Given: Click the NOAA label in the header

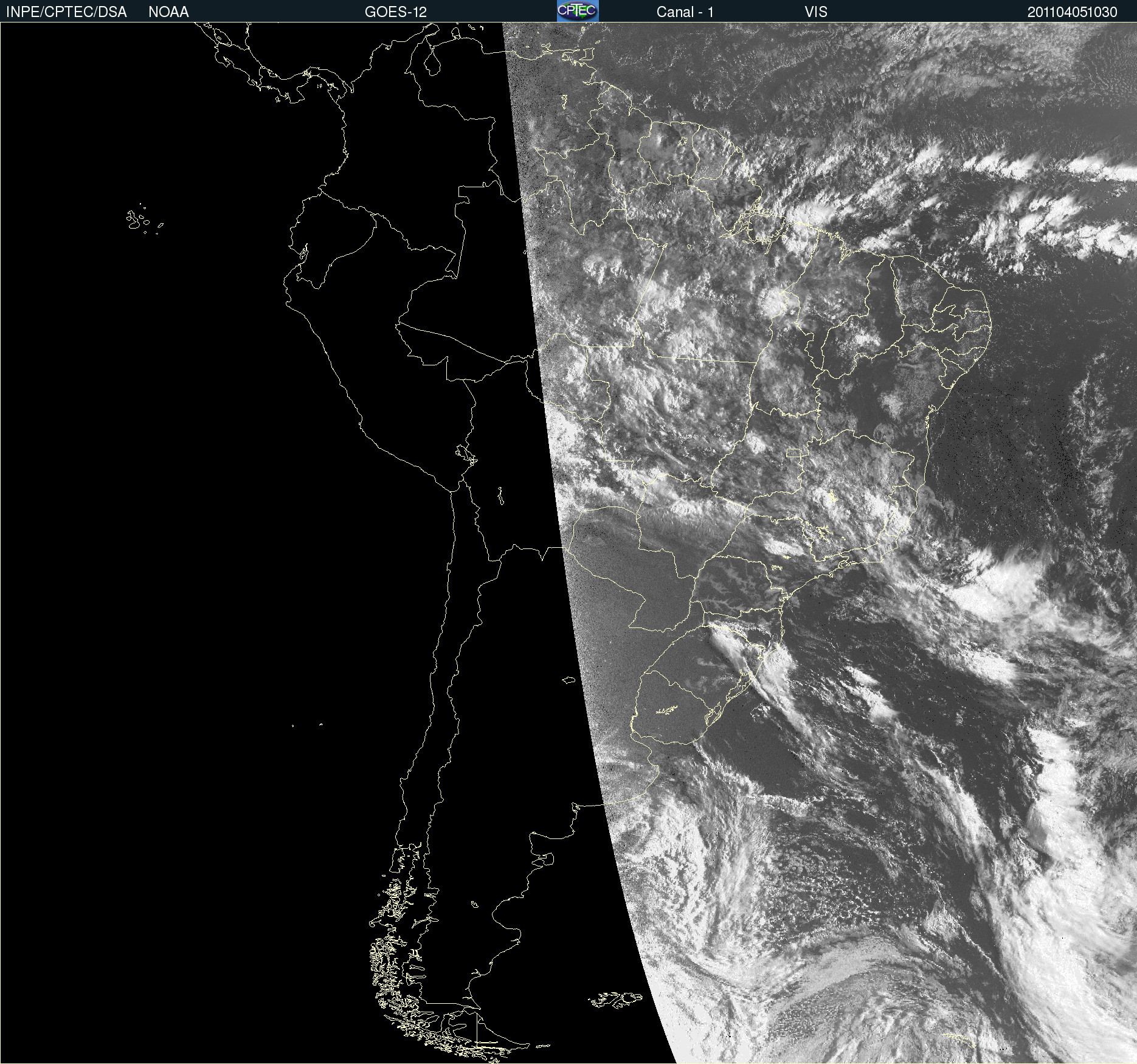Looking at the screenshot, I should pos(168,12).
